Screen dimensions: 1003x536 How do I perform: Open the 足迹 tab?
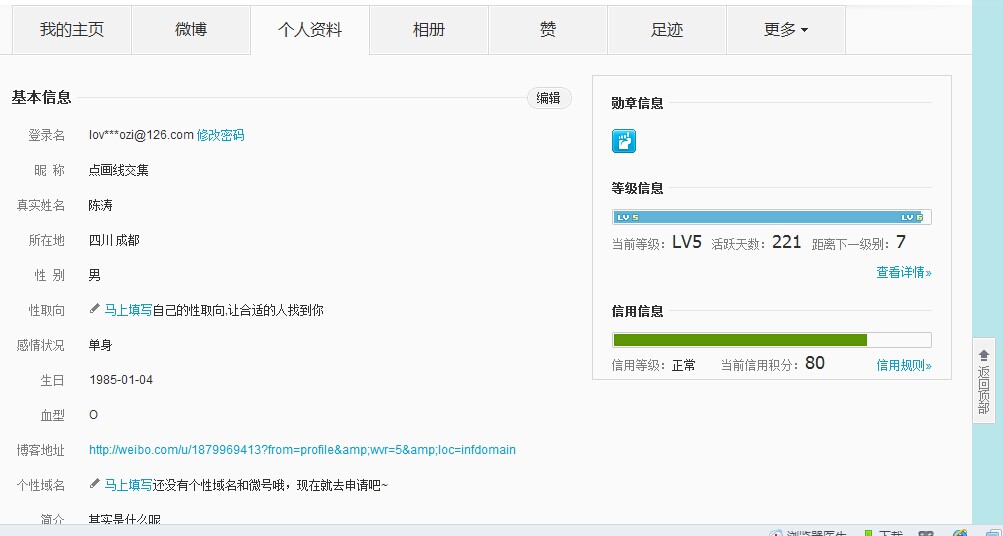(x=667, y=30)
